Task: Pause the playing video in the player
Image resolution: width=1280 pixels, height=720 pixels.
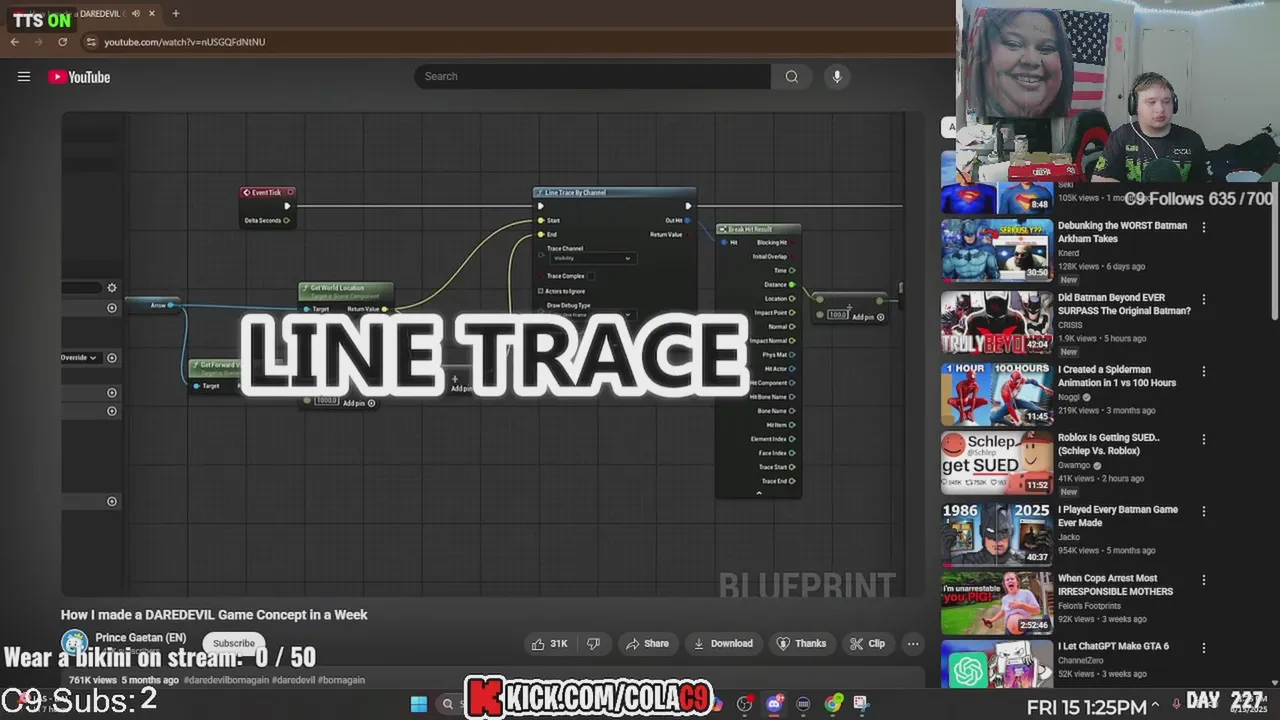Action: tap(492, 355)
